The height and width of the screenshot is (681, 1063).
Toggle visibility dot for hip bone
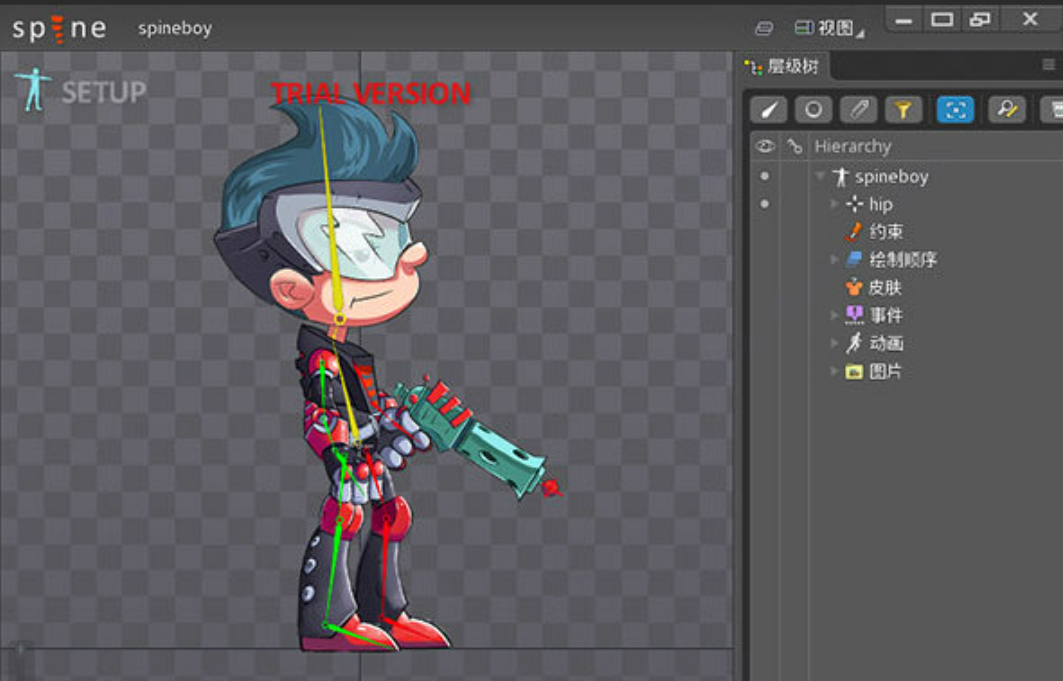coord(765,204)
